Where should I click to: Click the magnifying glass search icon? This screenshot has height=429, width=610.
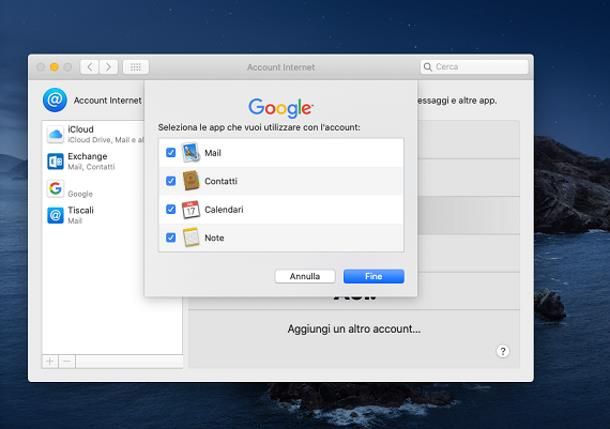pyautogui.click(x=428, y=67)
